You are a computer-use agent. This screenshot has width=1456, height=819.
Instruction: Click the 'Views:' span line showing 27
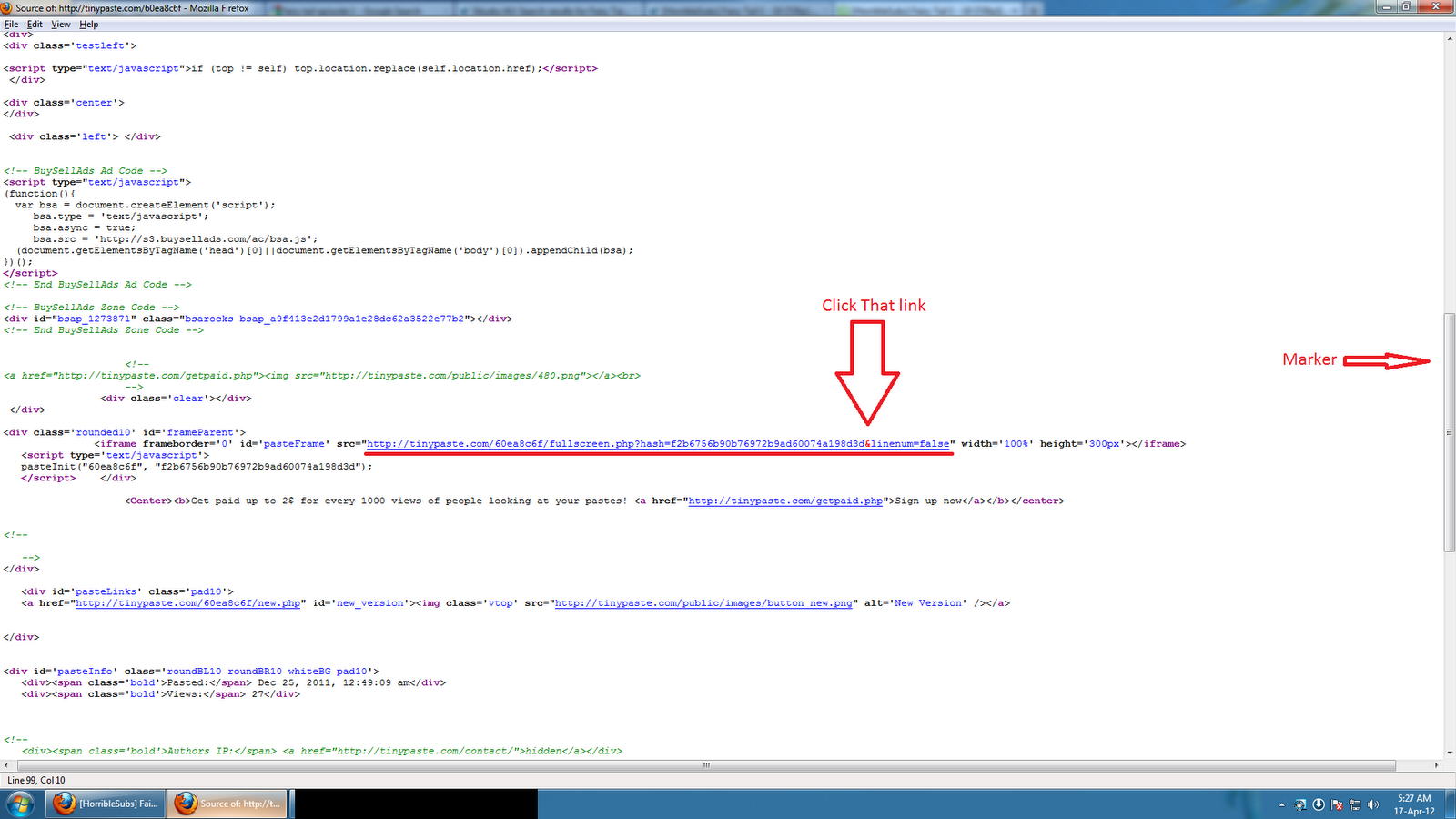[x=161, y=694]
